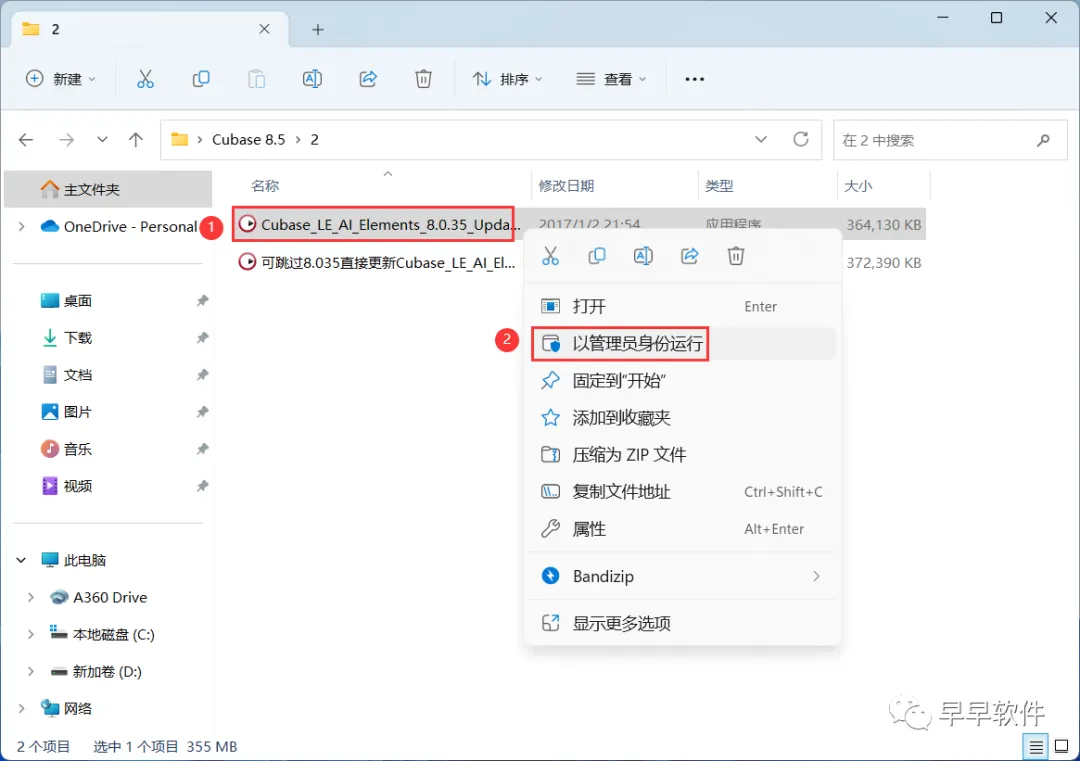The image size is (1080, 761).
Task: Expand the 网络 tree node
Action: point(21,709)
